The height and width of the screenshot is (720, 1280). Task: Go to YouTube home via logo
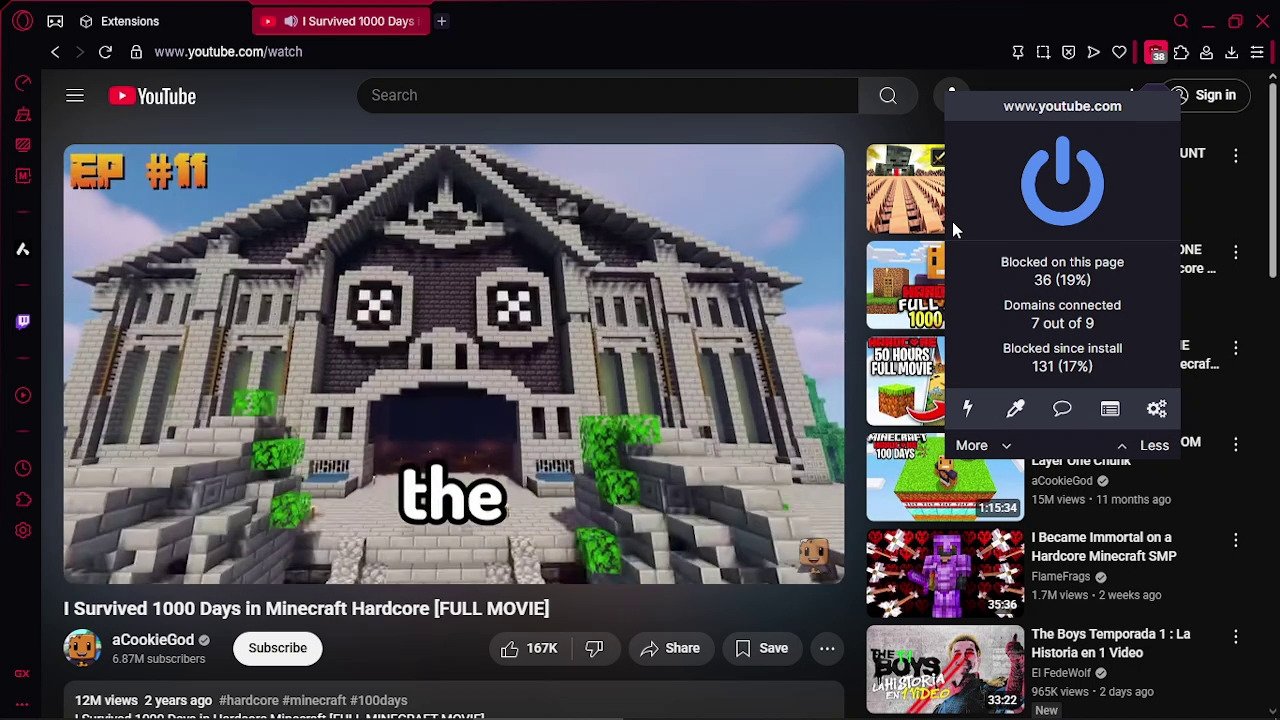click(152, 96)
